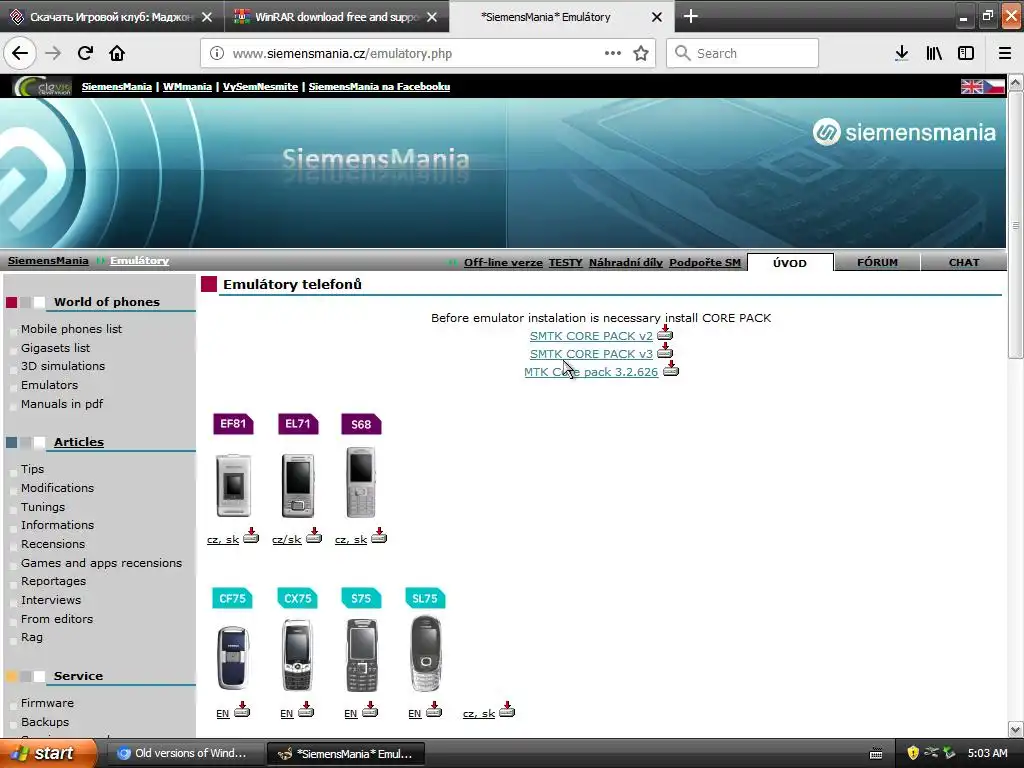This screenshot has height=768, width=1024.
Task: Open Manuals in pdf in sidebar
Action: pyautogui.click(x=62, y=404)
